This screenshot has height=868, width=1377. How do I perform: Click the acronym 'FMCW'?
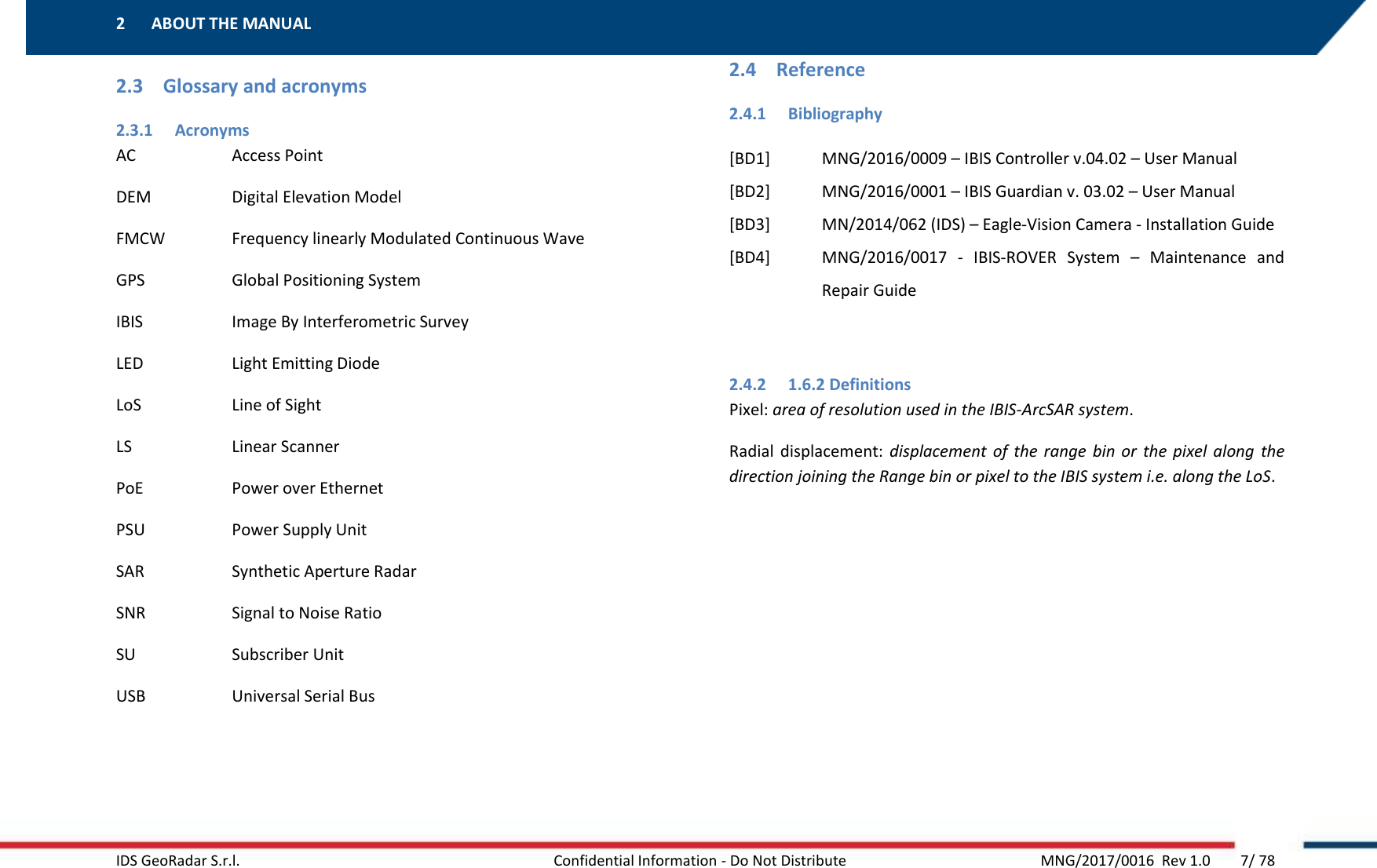pyautogui.click(x=141, y=239)
